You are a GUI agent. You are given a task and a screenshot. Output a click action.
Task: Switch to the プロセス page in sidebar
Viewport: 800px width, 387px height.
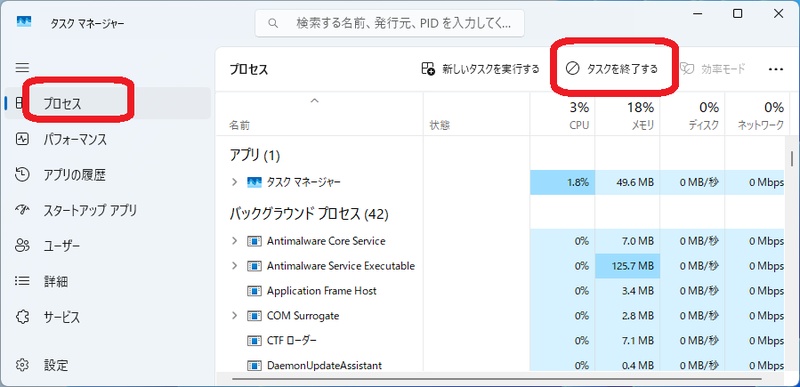108,104
